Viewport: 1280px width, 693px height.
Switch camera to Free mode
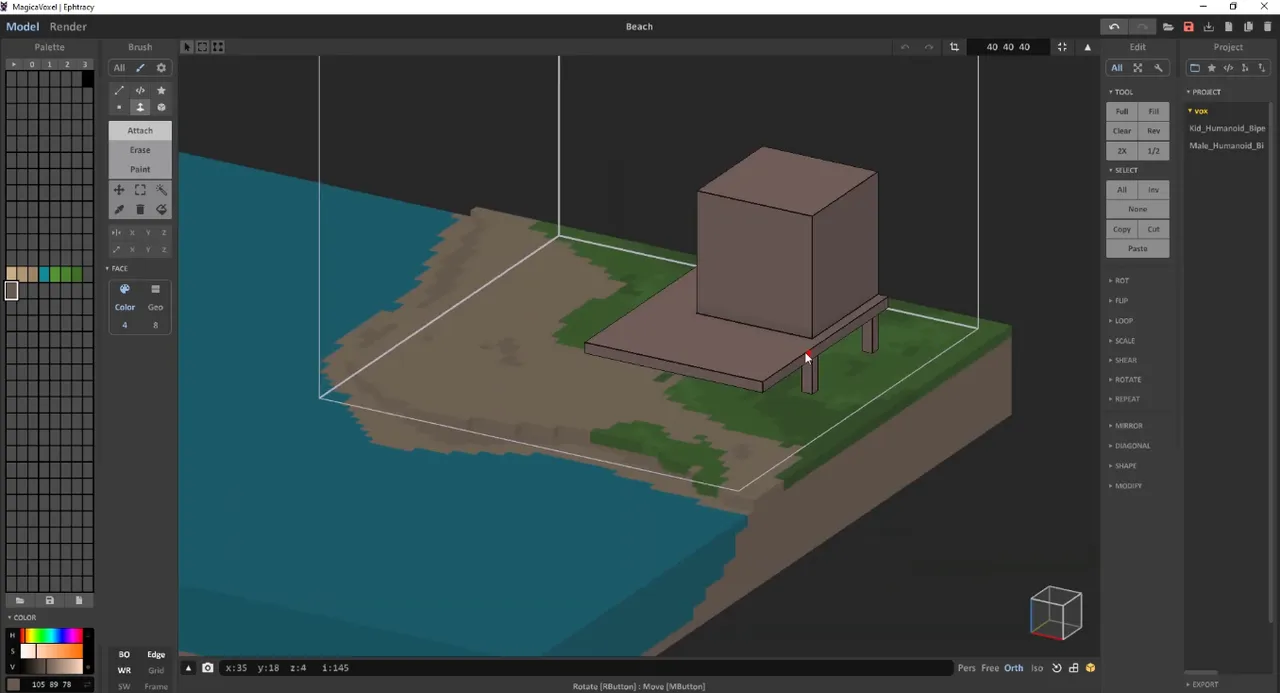990,668
